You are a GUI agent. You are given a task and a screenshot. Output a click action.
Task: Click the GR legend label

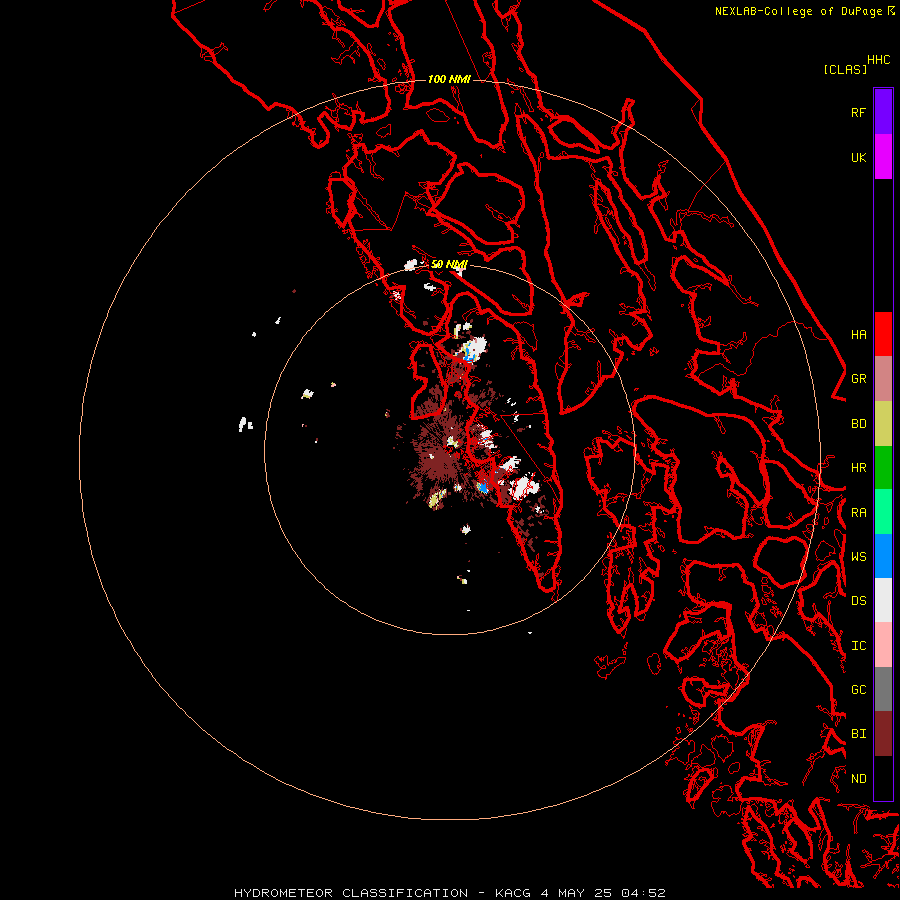pyautogui.click(x=858, y=379)
